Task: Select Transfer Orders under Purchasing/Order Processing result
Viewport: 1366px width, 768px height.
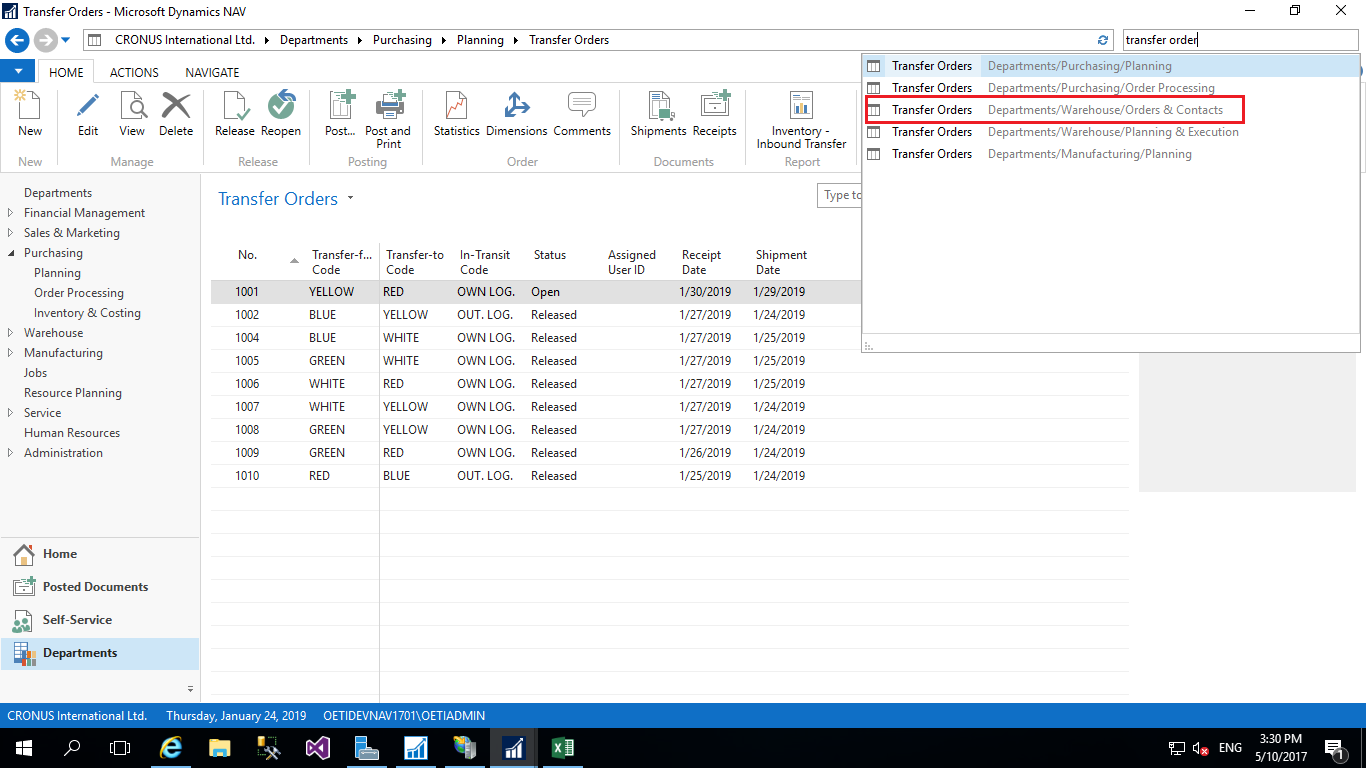Action: tap(1111, 88)
